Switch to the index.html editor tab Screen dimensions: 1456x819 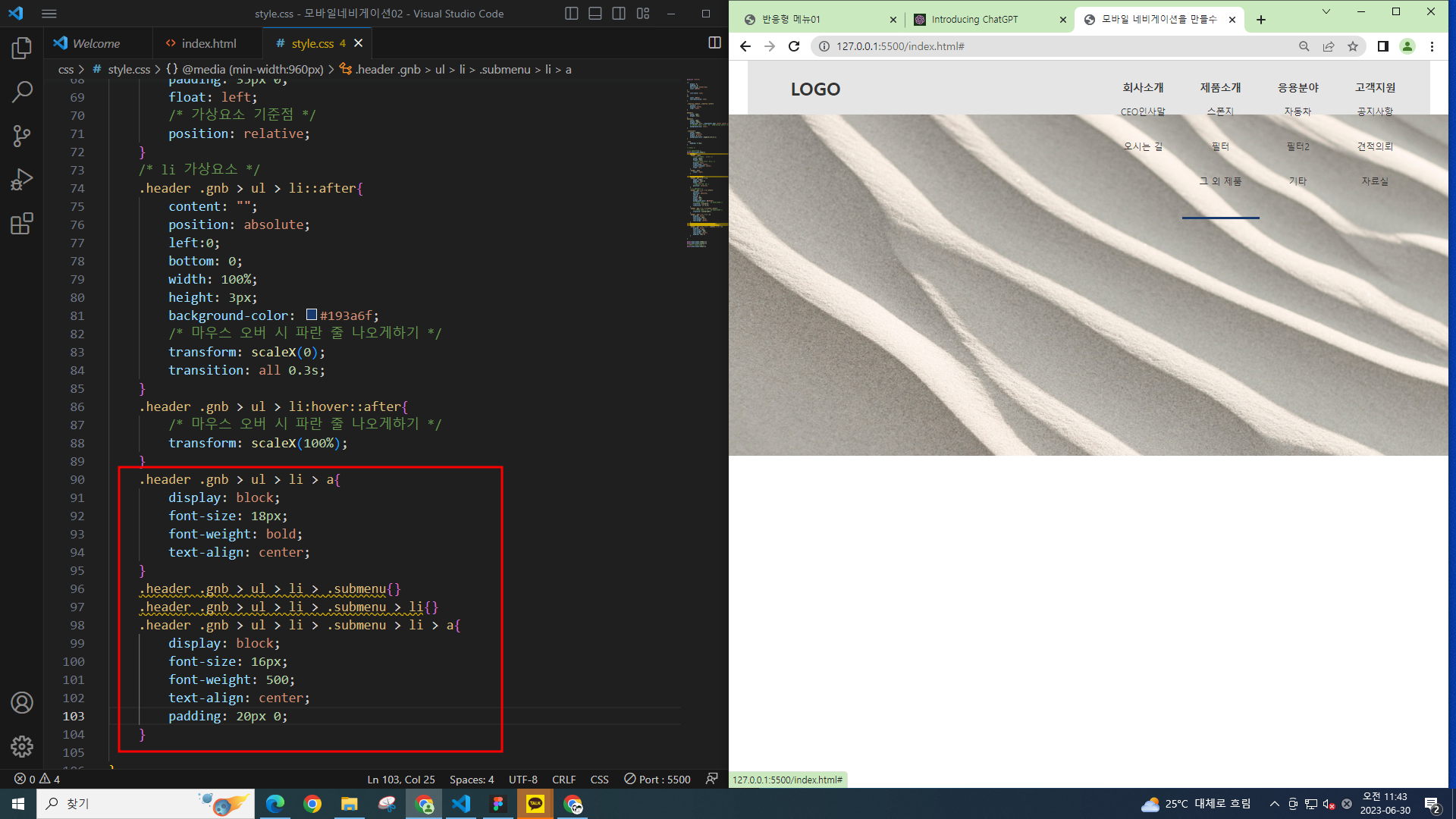[x=208, y=43]
